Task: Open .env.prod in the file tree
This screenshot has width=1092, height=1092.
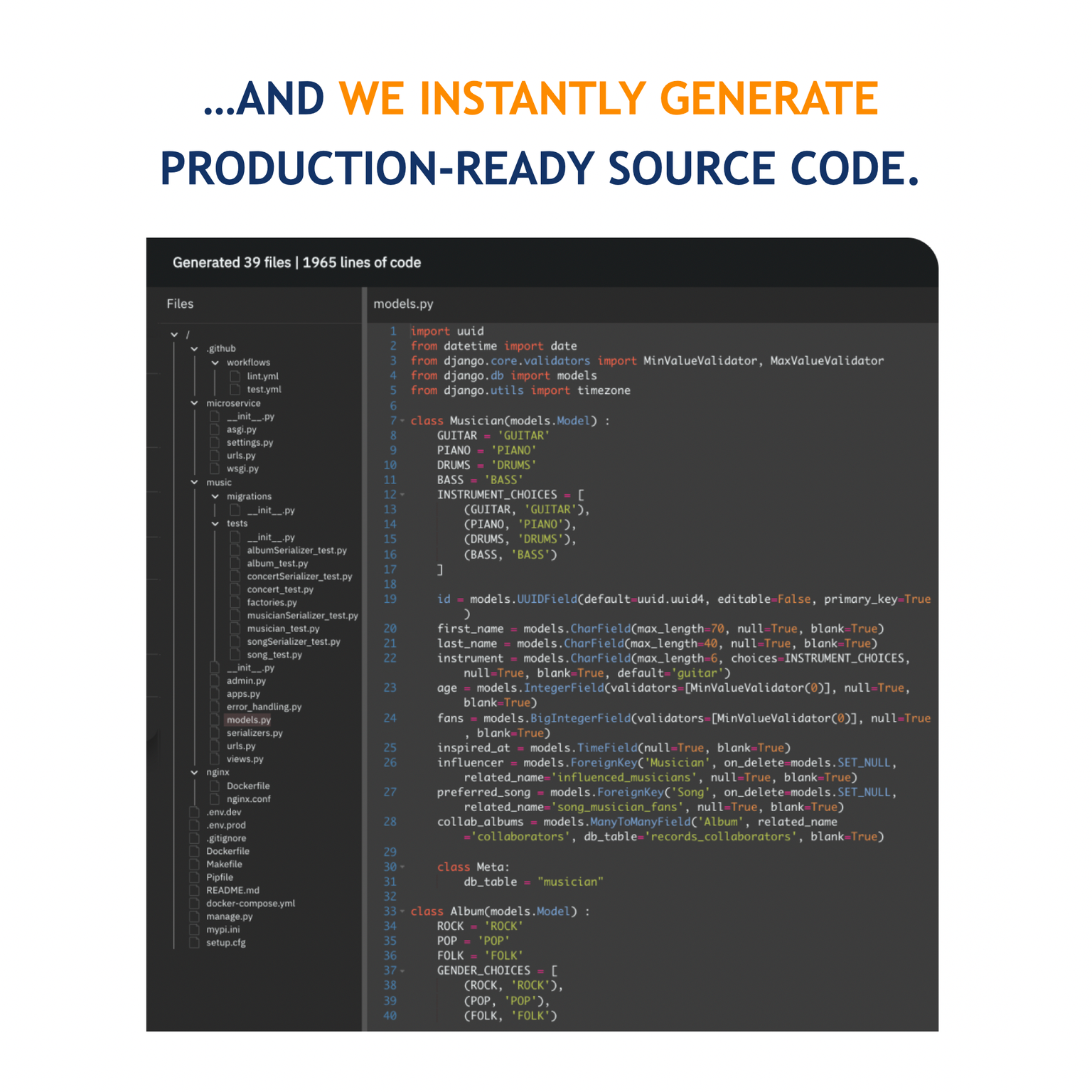Action: [x=226, y=825]
